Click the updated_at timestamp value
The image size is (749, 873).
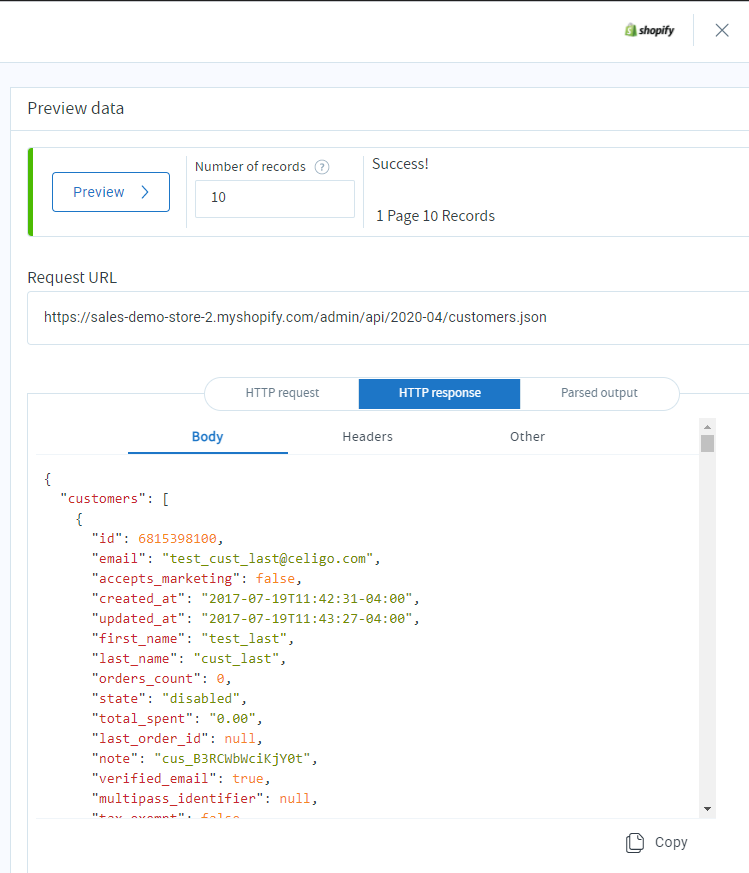point(307,619)
